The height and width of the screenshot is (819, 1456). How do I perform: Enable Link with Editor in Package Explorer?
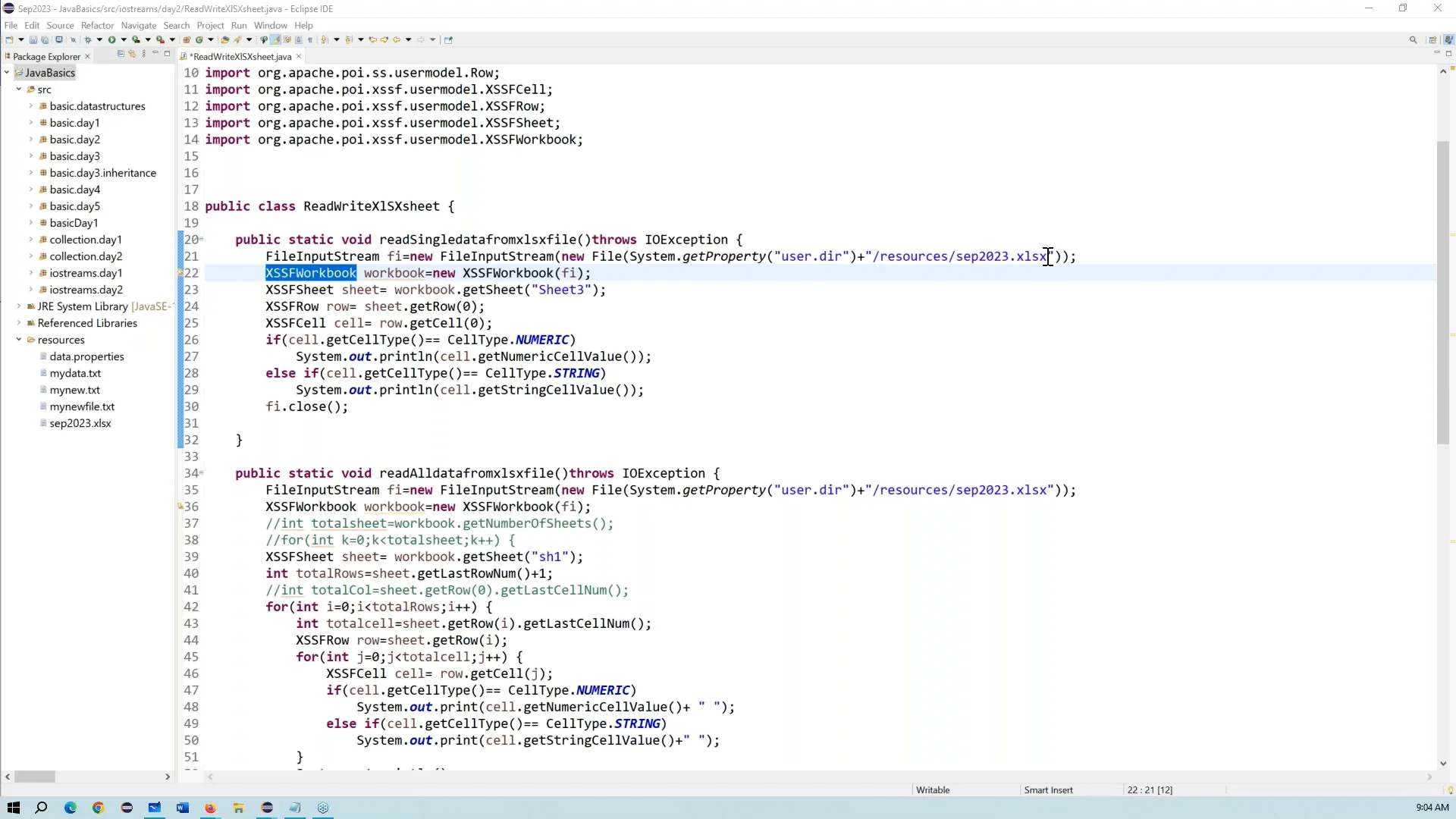pyautogui.click(x=132, y=55)
